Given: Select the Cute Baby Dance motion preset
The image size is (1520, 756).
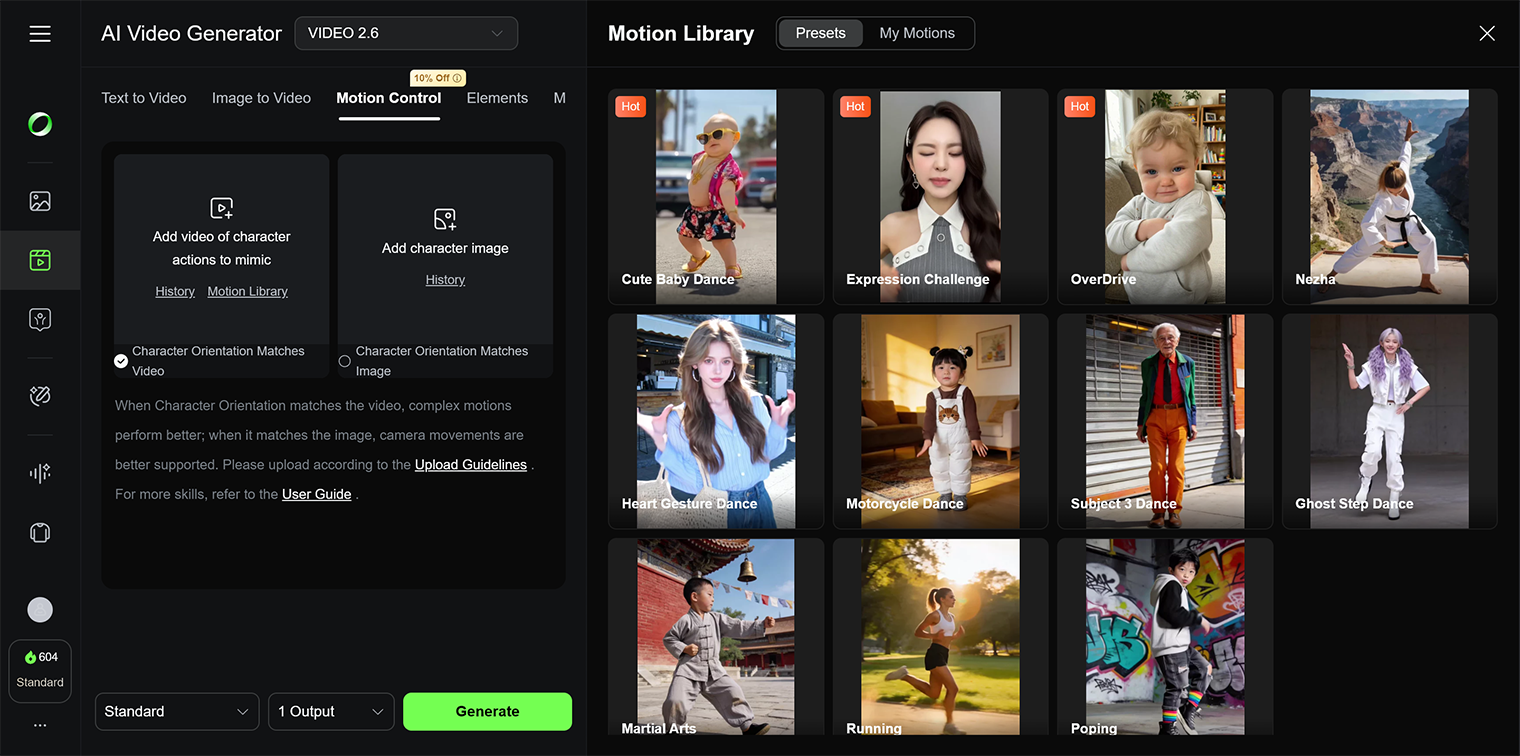Looking at the screenshot, I should pyautogui.click(x=716, y=197).
